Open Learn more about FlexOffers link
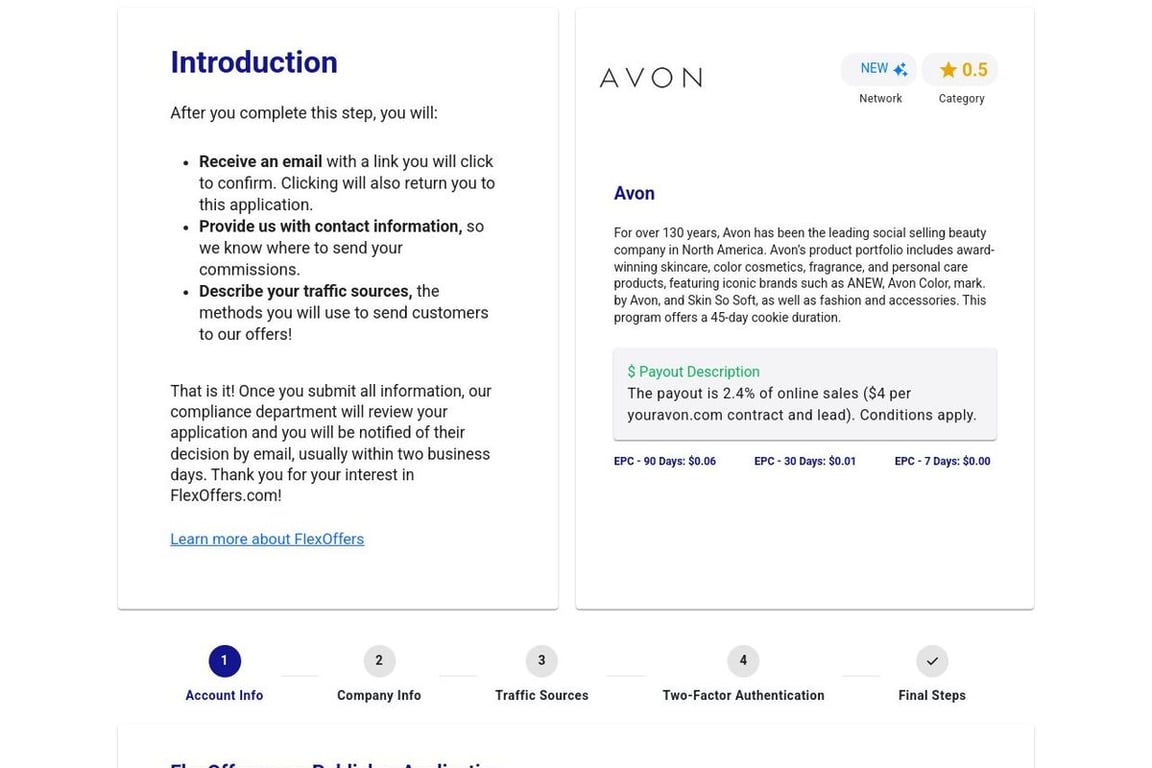1152x768 pixels. pos(267,539)
